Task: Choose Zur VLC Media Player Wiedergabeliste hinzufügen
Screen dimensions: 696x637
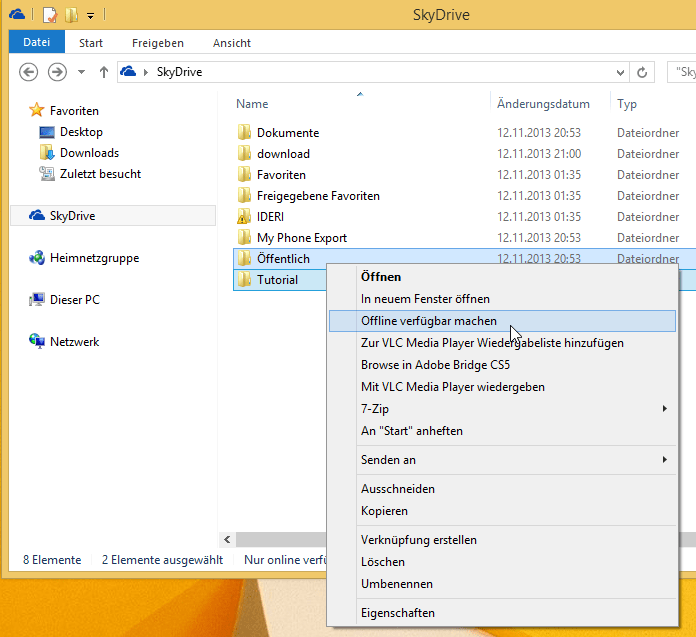Action: (502, 343)
